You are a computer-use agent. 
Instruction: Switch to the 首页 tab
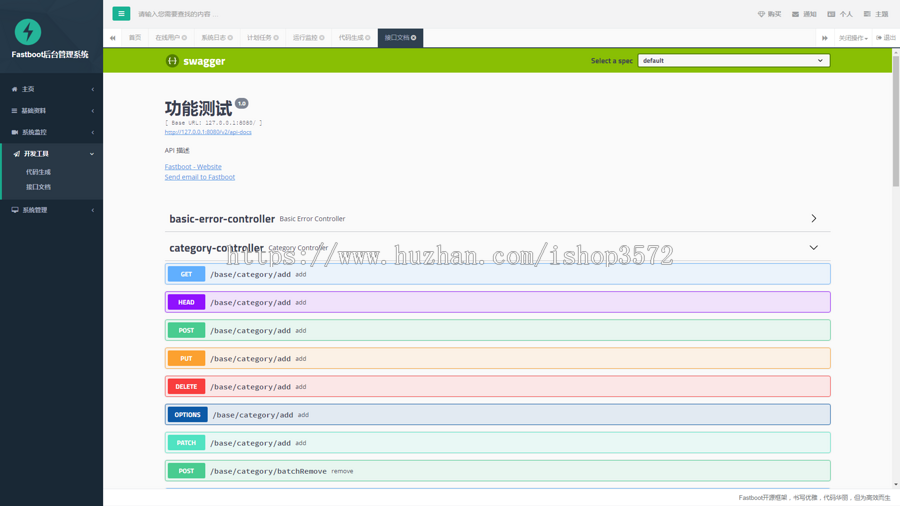pyautogui.click(x=135, y=38)
